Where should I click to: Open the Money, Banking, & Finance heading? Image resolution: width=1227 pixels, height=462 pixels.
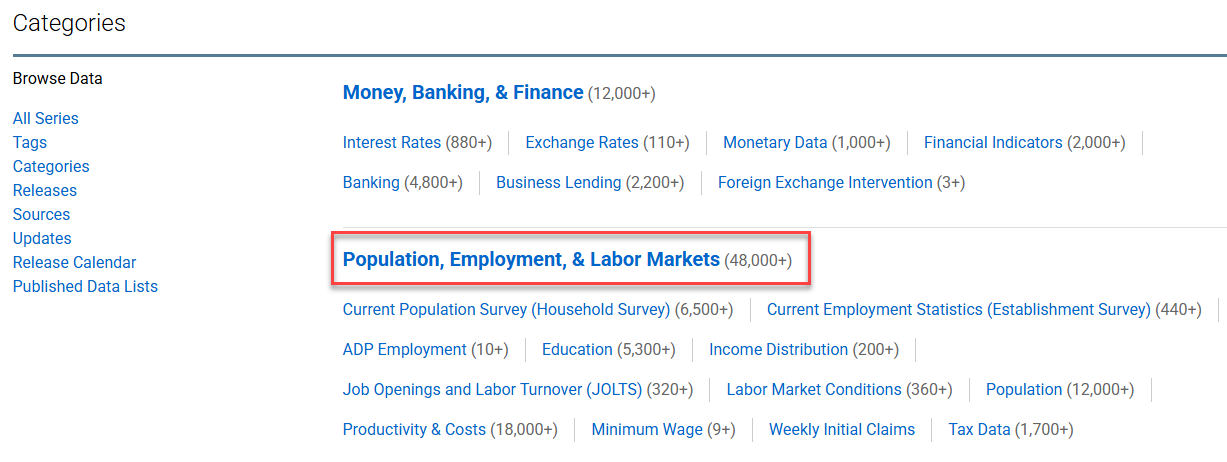pyautogui.click(x=463, y=92)
